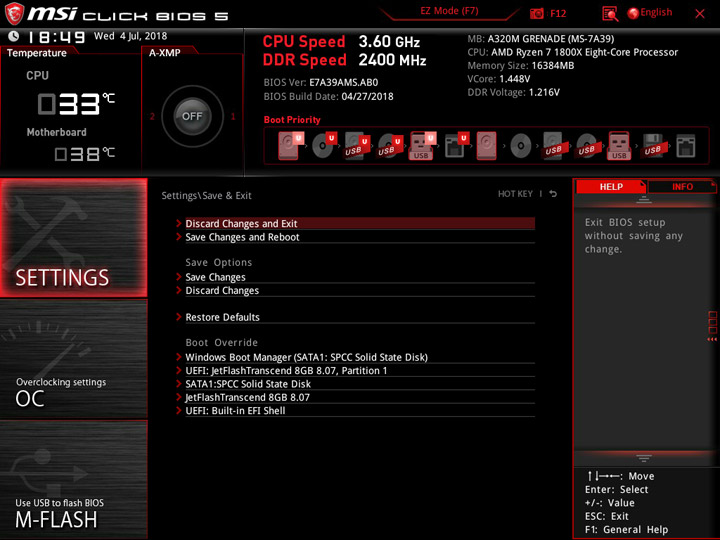Click chevron beside SATA1:SPCC Solid State Disk
The width and height of the screenshot is (720, 540).
click(179, 383)
